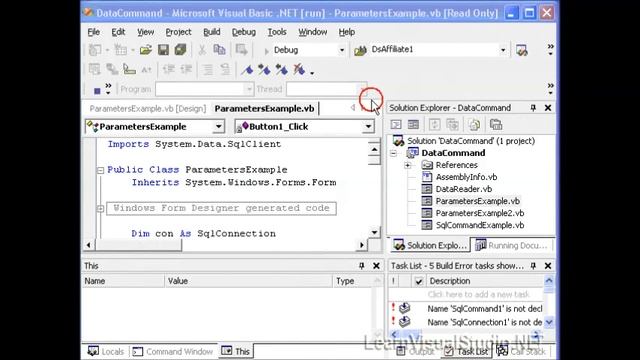Viewport: 640px width, 360px height.
Task: Click the Copy toolbar icon
Action: [x=220, y=50]
